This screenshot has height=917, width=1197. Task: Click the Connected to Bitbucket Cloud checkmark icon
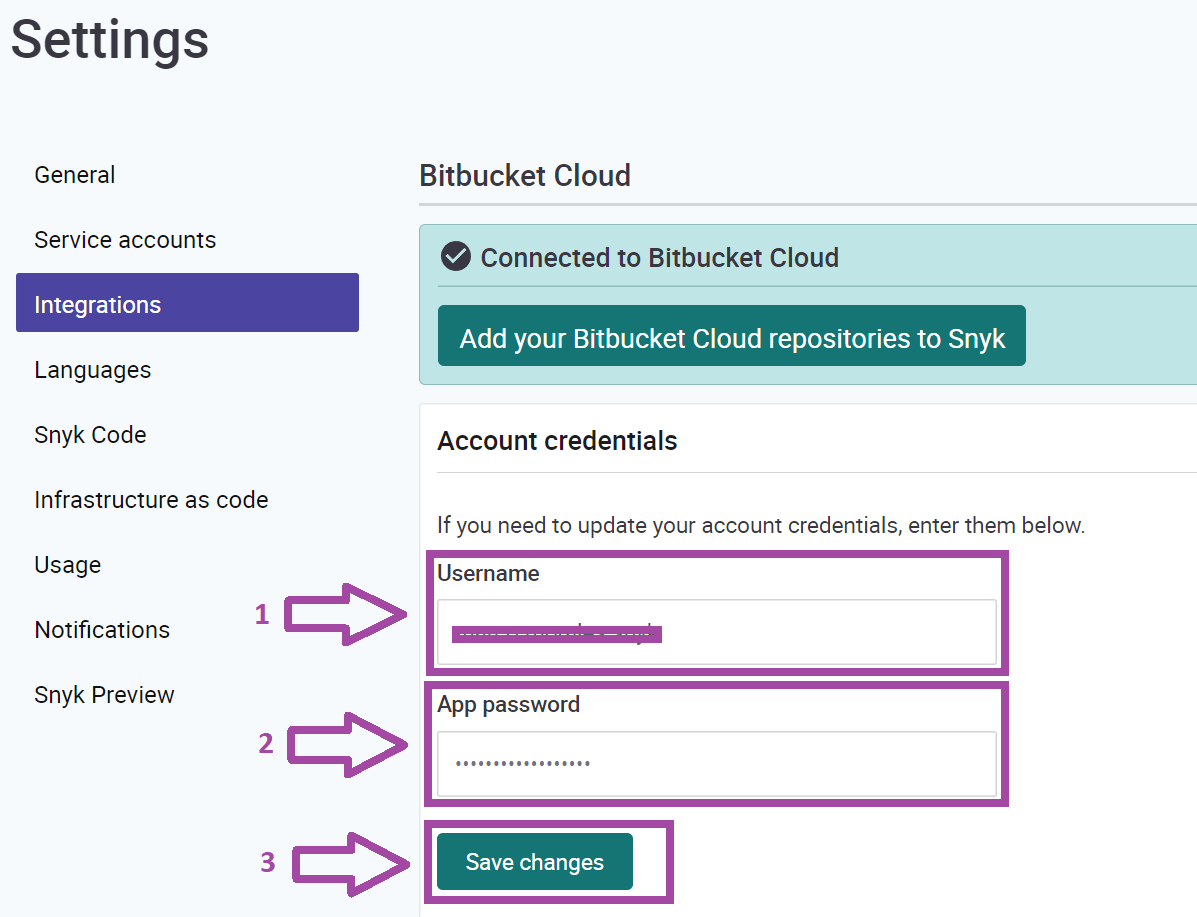coord(455,257)
